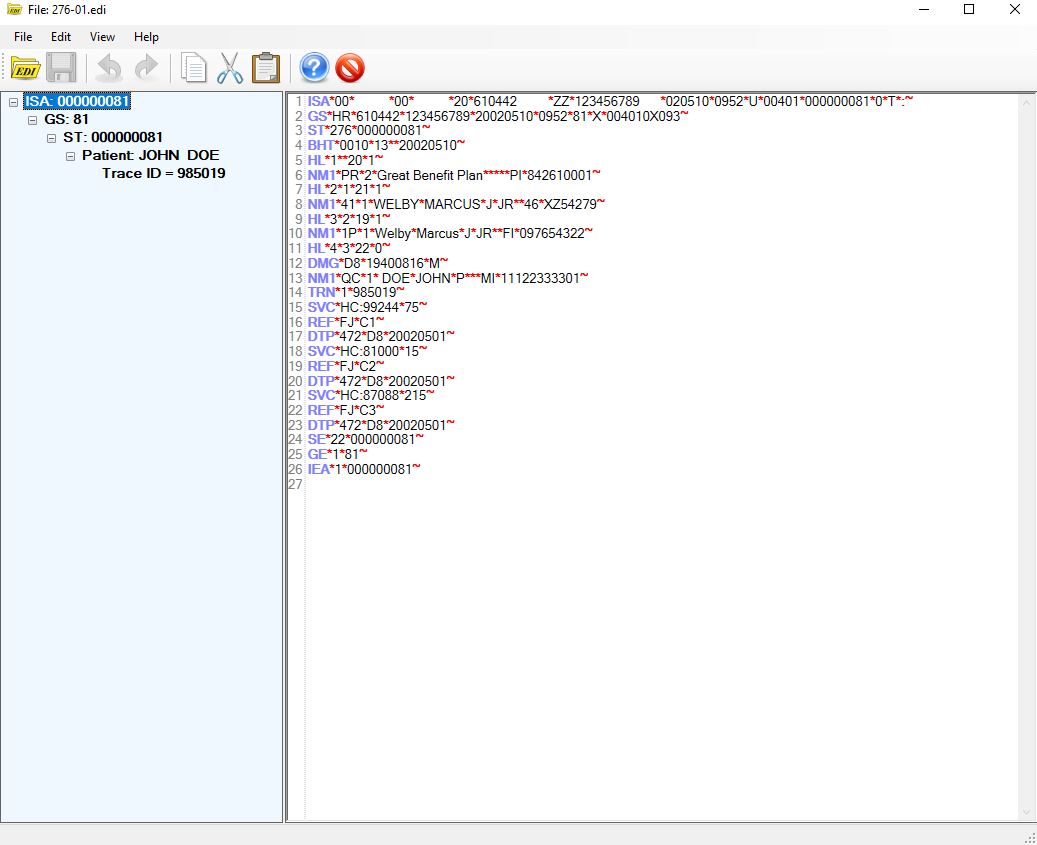Select GS: 81 in the tree
Screen dimensions: 1037x845
pos(66,120)
